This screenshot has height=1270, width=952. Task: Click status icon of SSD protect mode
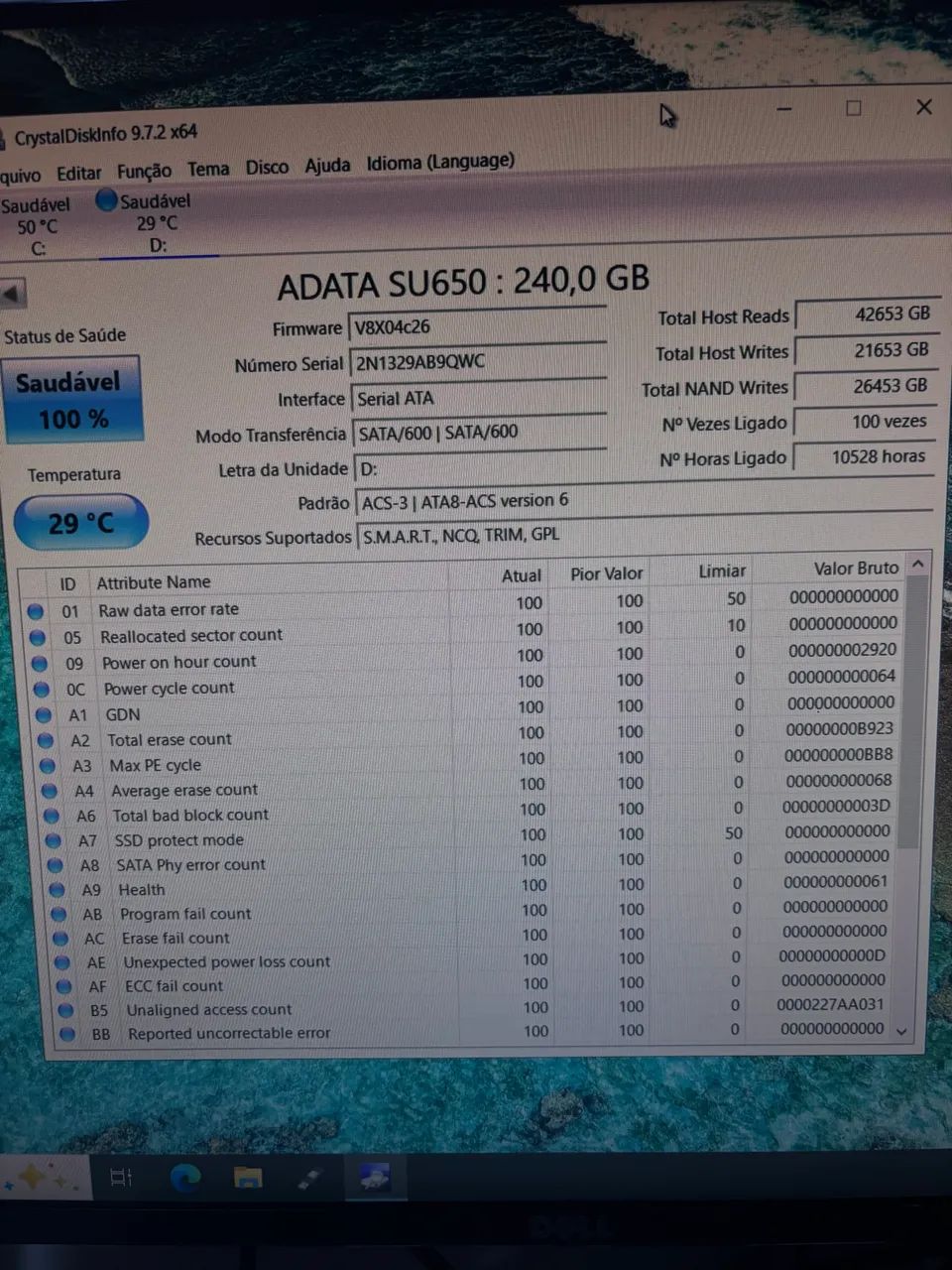[x=54, y=840]
